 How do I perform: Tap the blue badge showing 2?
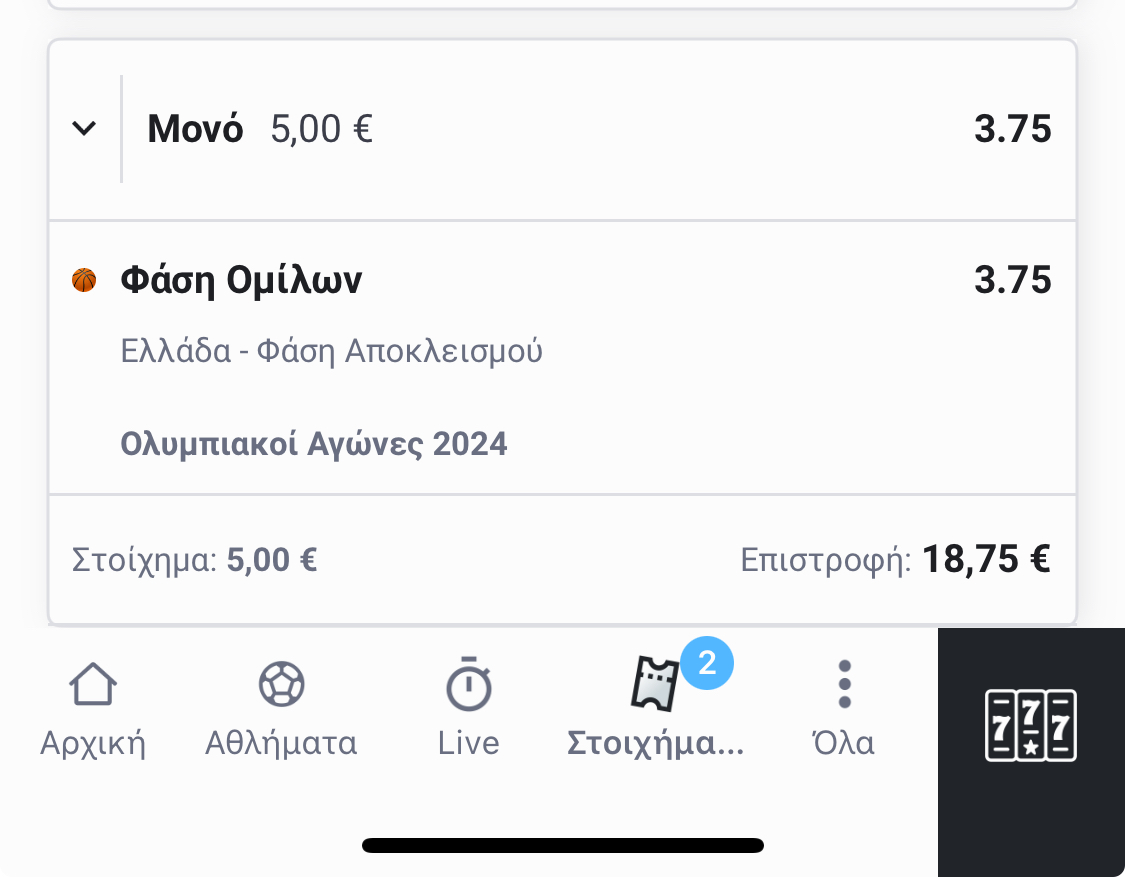[707, 662]
